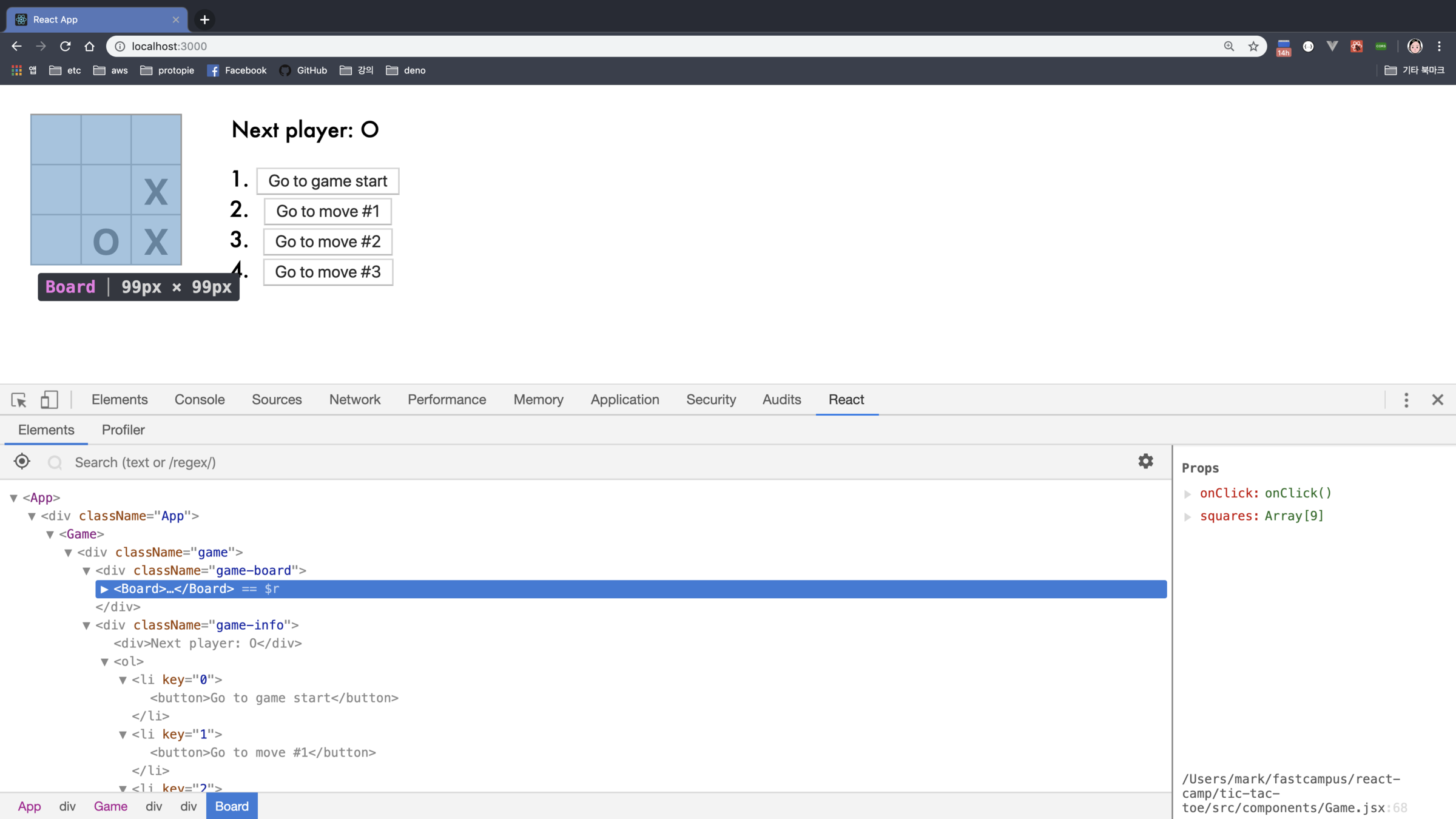The height and width of the screenshot is (819, 1456).
Task: Click the Go to move #2 button
Action: pyautogui.click(x=328, y=241)
